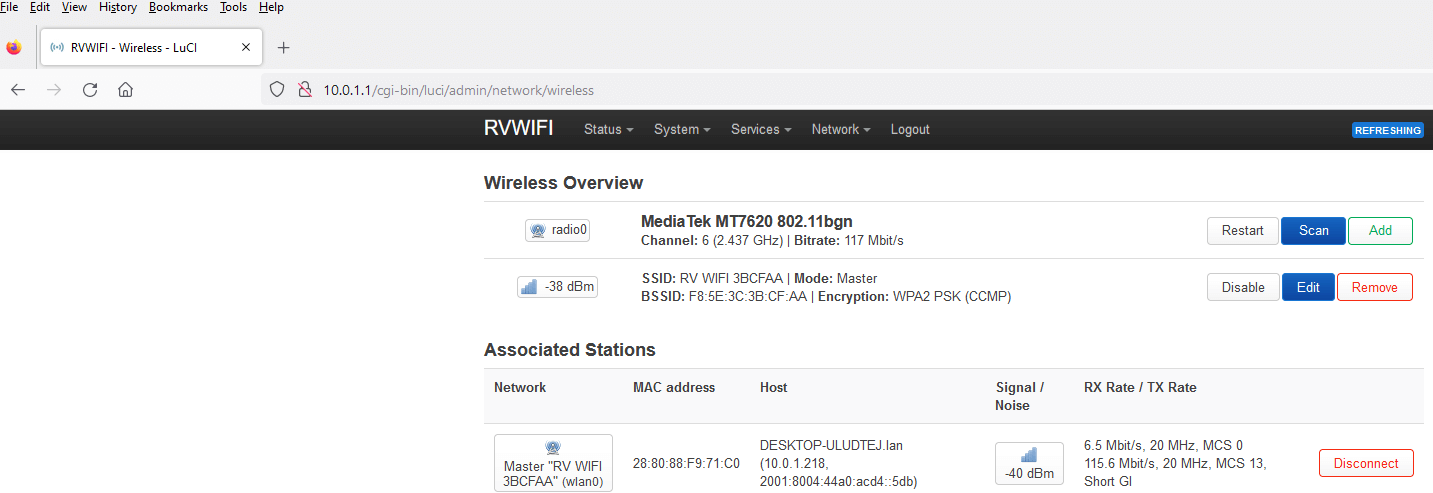Click the insecure connection padlock icon

point(305,90)
